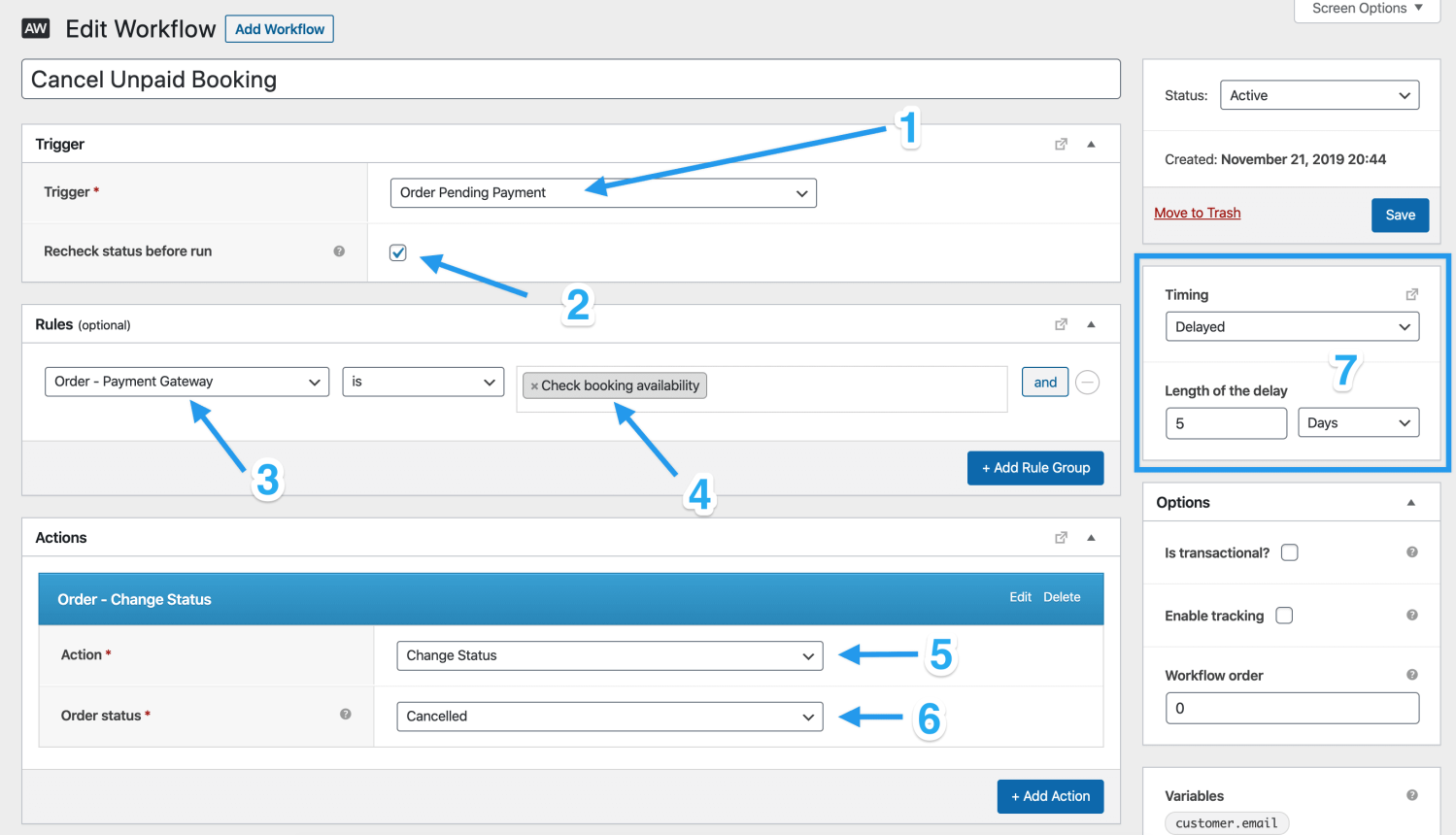Enable the Is transactional checkbox
The width and height of the screenshot is (1456, 835).
click(x=1289, y=551)
